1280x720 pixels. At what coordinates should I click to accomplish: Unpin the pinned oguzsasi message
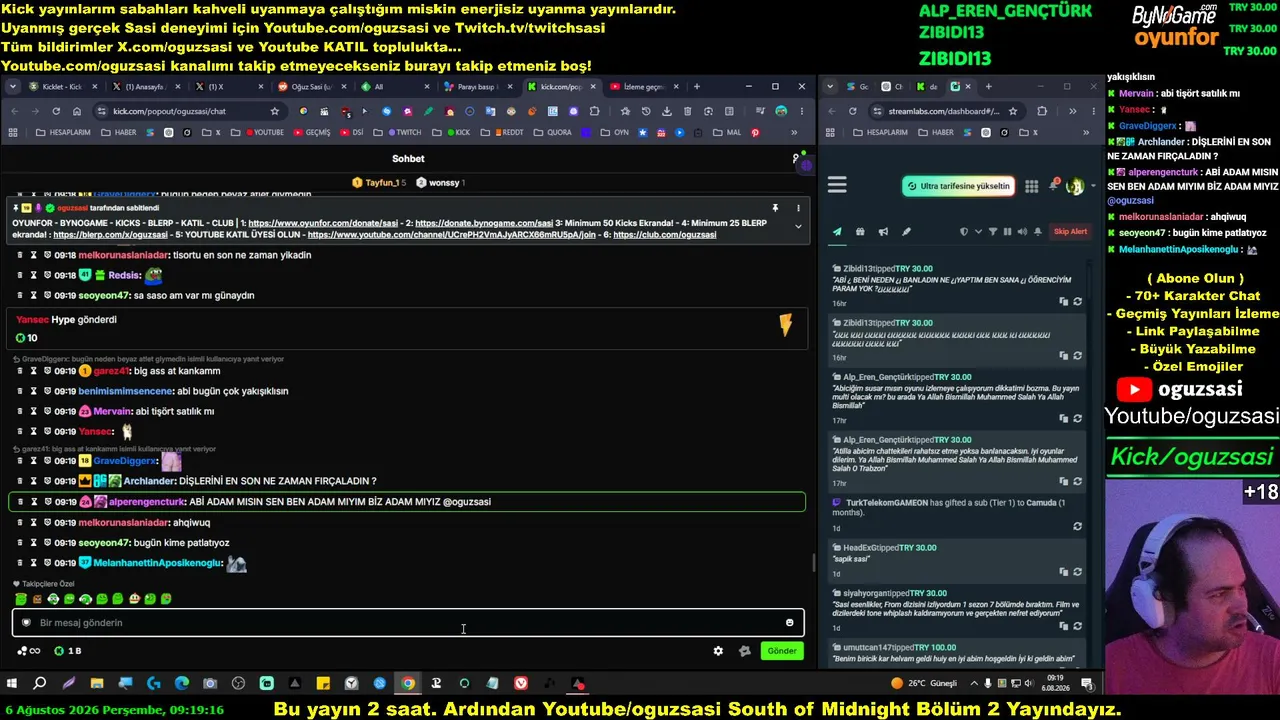pyautogui.click(x=775, y=208)
